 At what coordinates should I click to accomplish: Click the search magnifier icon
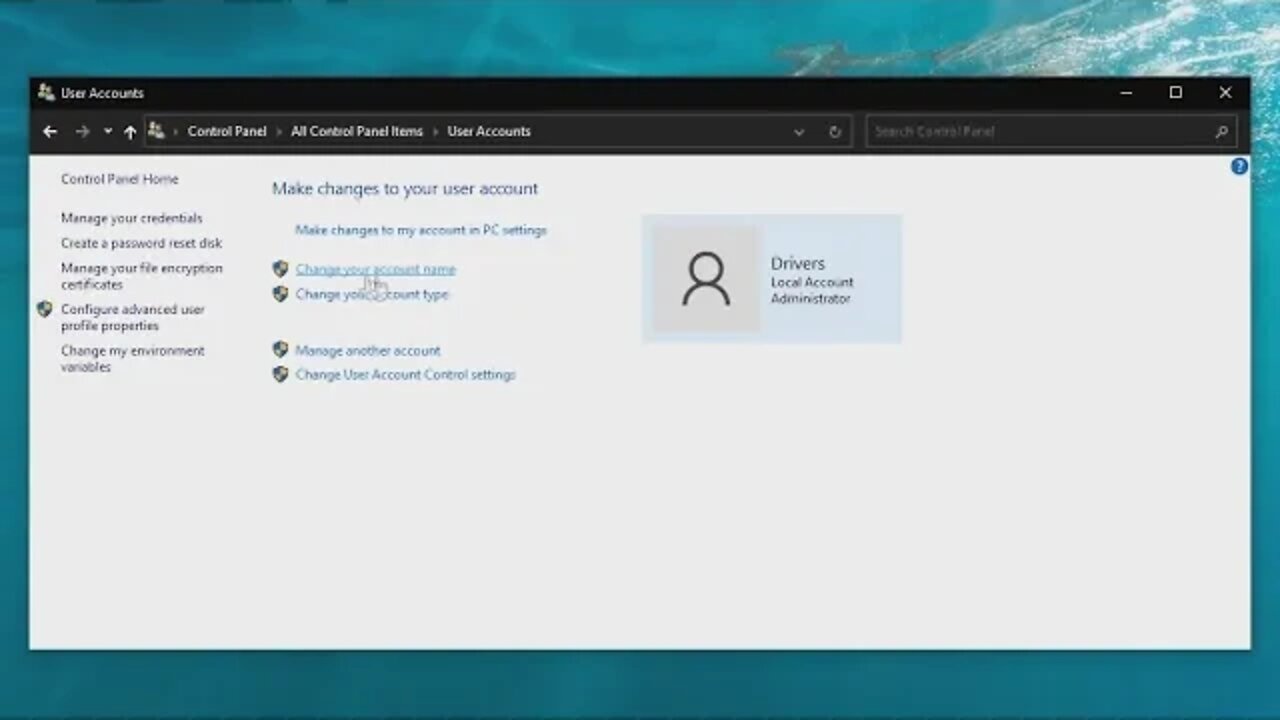click(1222, 131)
